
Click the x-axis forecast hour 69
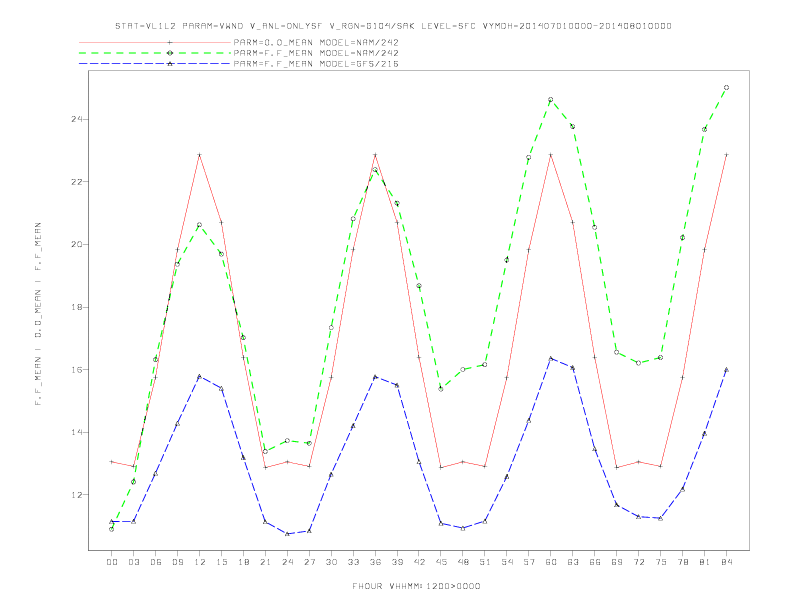coord(617,562)
